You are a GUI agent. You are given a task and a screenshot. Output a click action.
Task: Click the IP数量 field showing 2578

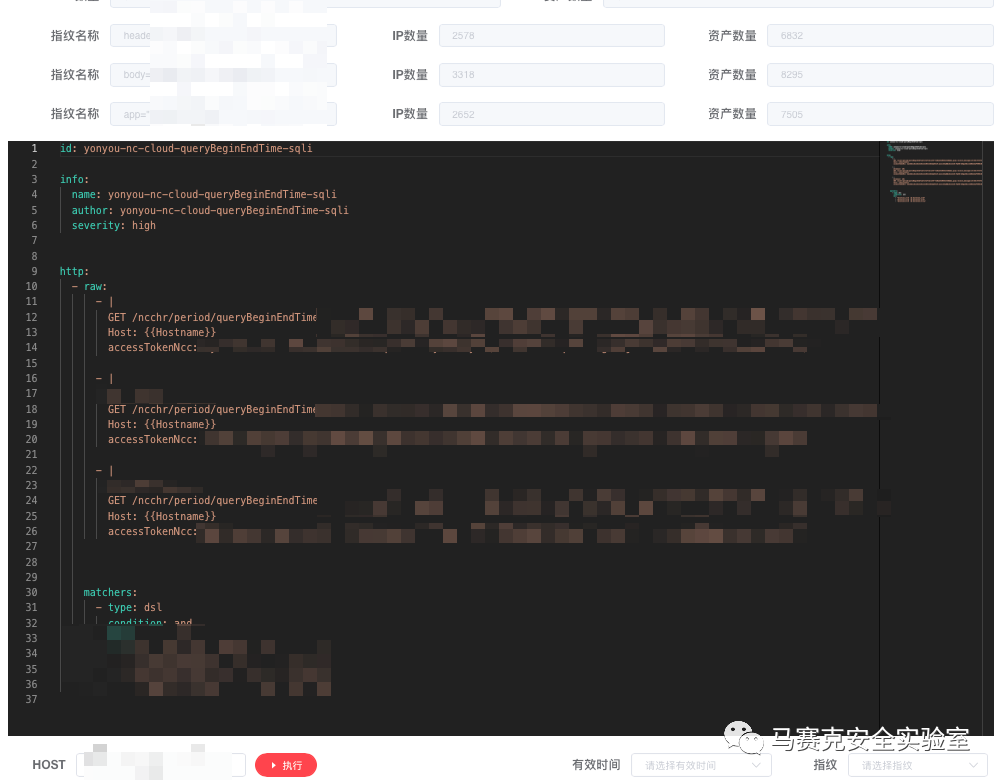[x=551, y=36]
